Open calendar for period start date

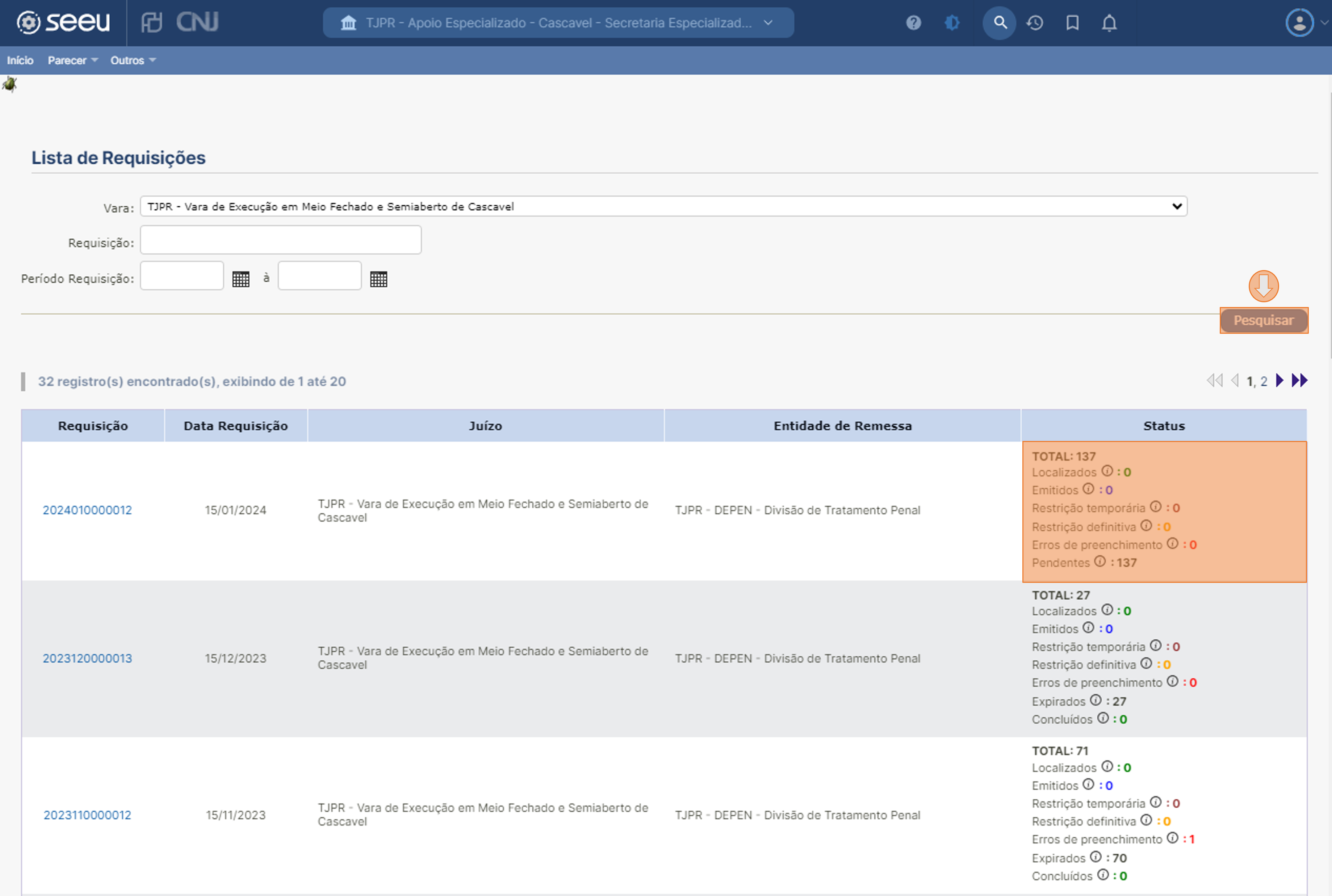(241, 279)
